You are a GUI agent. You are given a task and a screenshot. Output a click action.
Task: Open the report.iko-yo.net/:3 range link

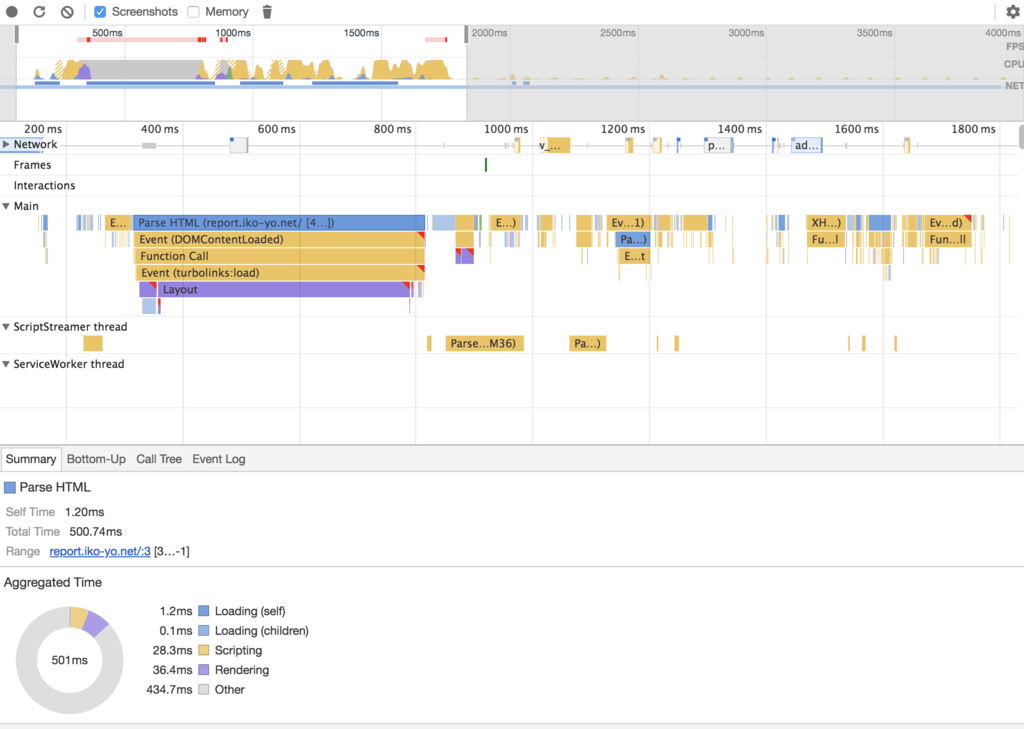(x=100, y=551)
